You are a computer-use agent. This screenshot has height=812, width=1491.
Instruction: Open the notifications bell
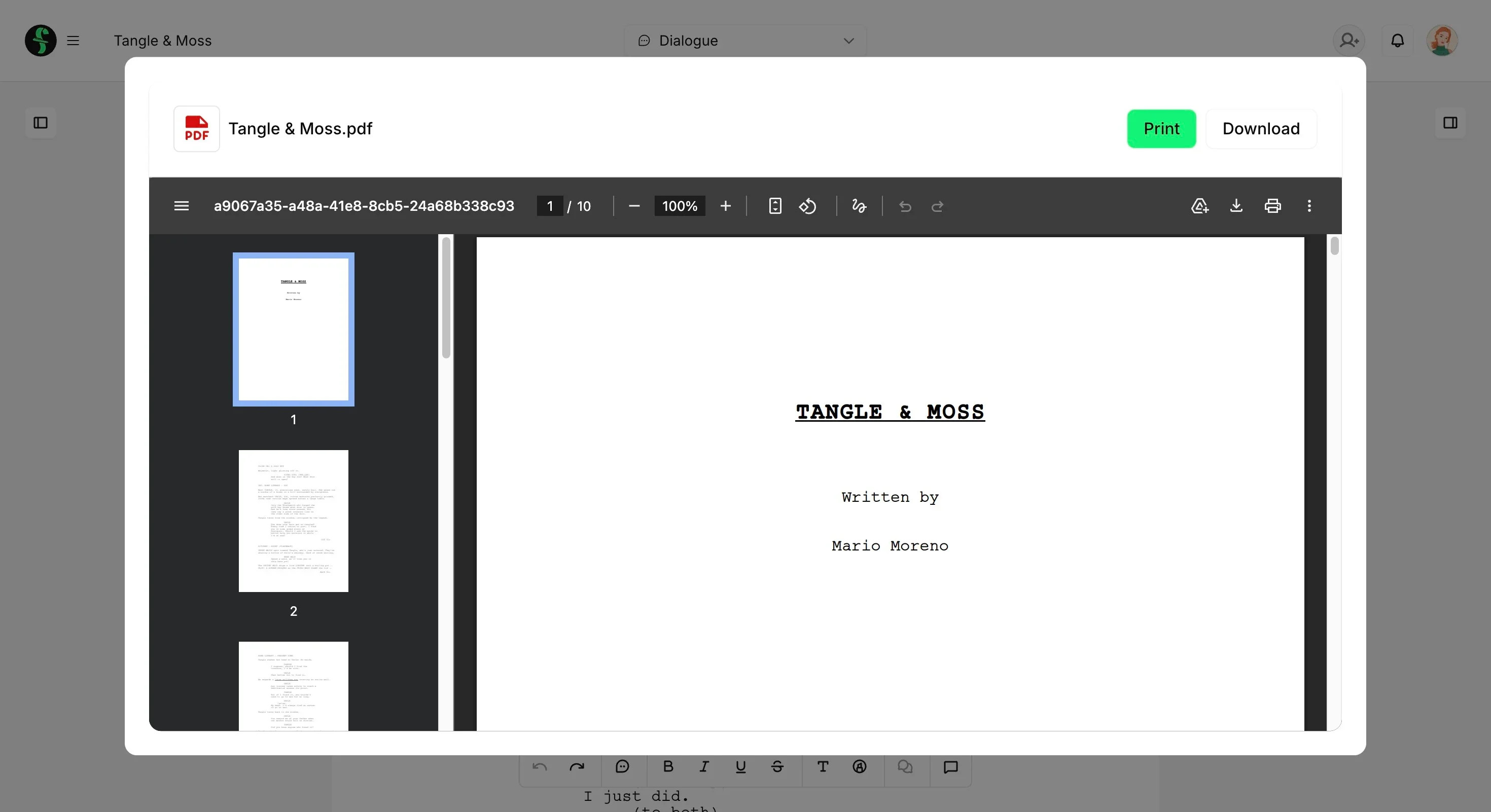click(x=1397, y=41)
